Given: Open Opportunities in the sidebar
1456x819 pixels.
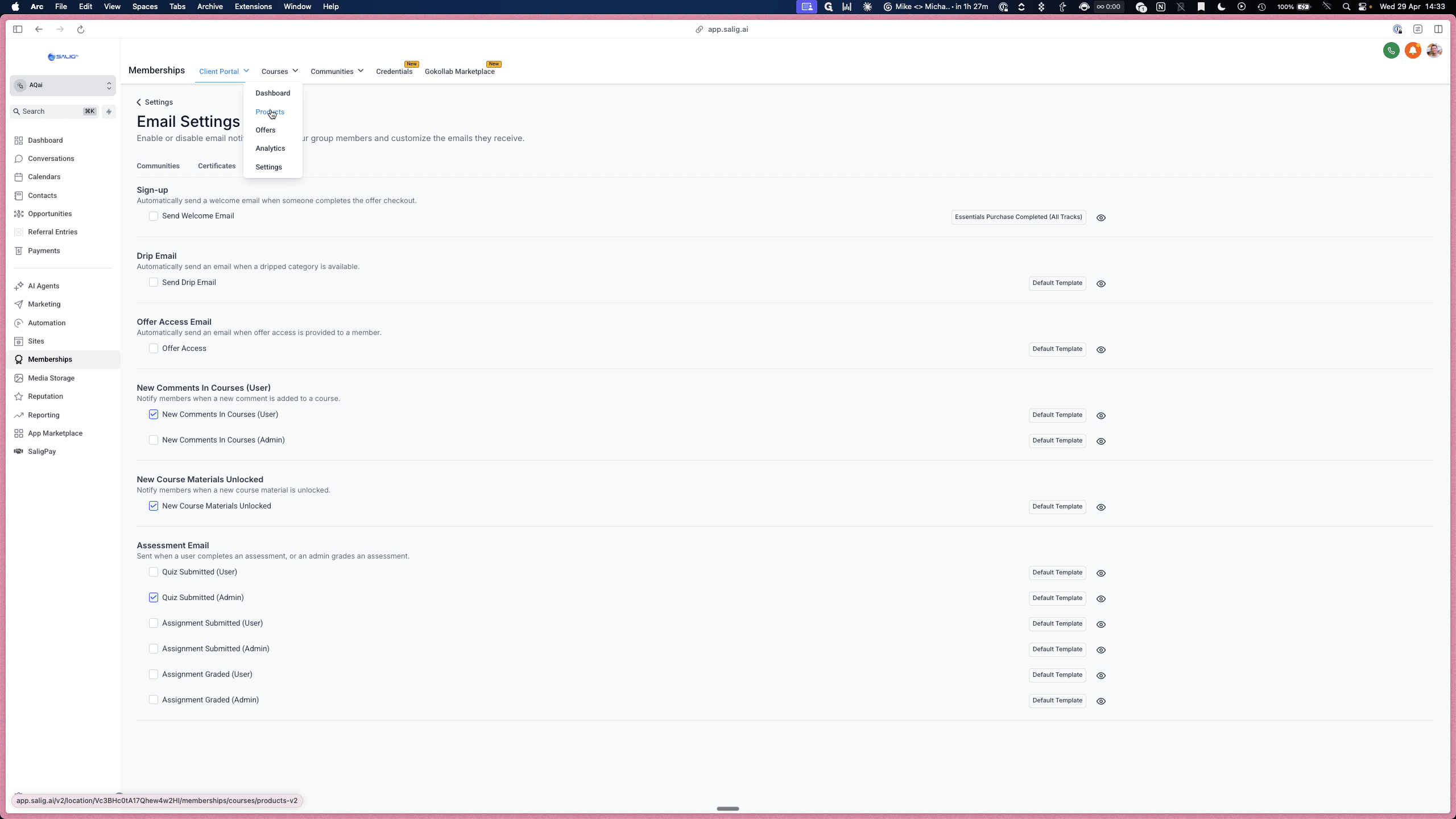Looking at the screenshot, I should point(49,214).
